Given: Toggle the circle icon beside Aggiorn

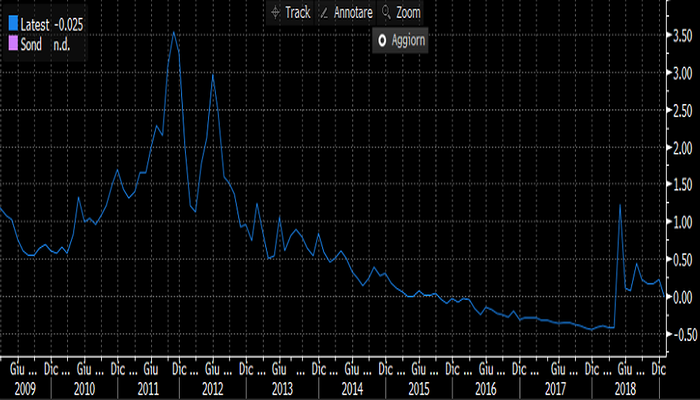Looking at the screenshot, I should pyautogui.click(x=381, y=41).
